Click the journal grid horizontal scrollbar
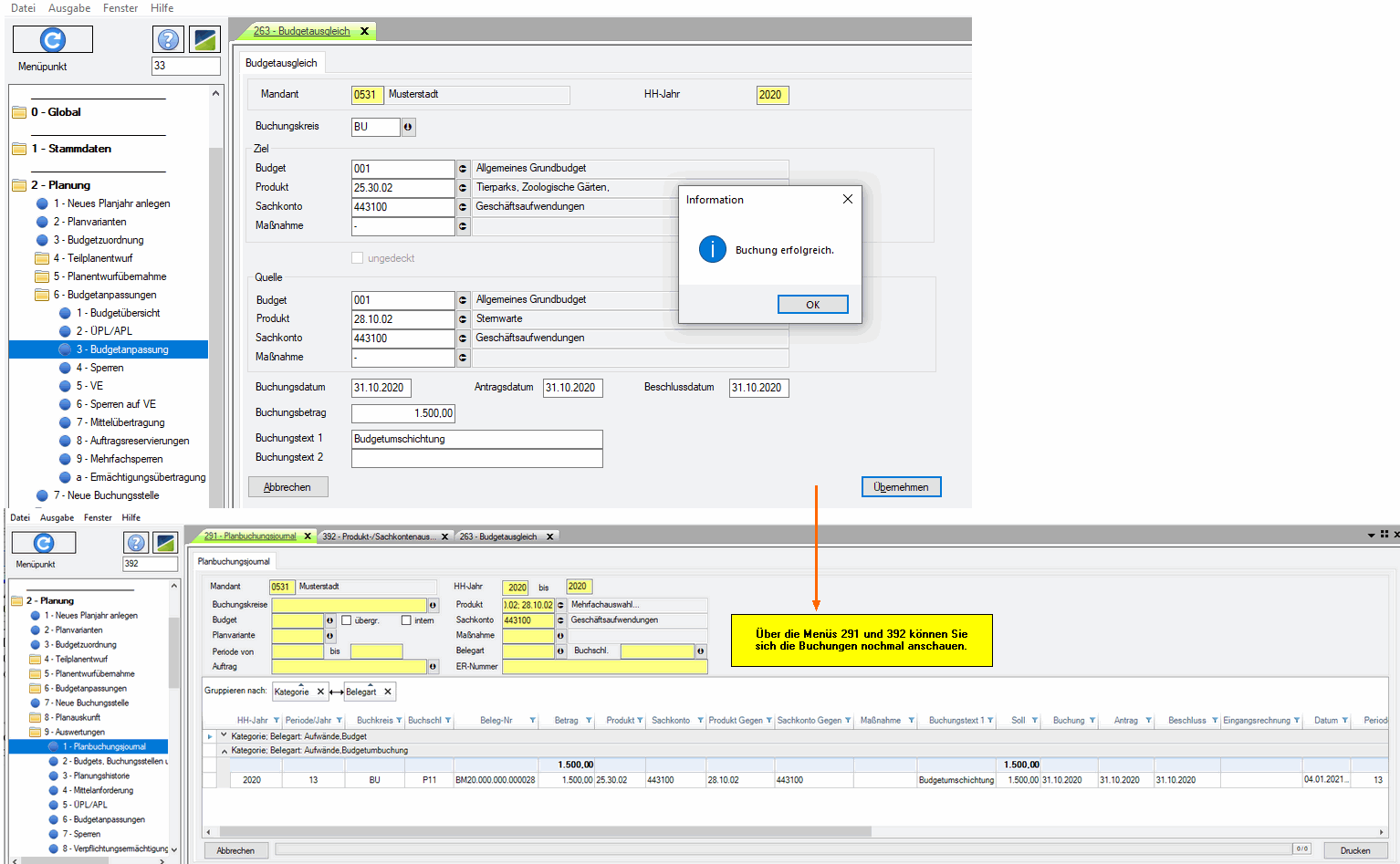 tap(538, 831)
